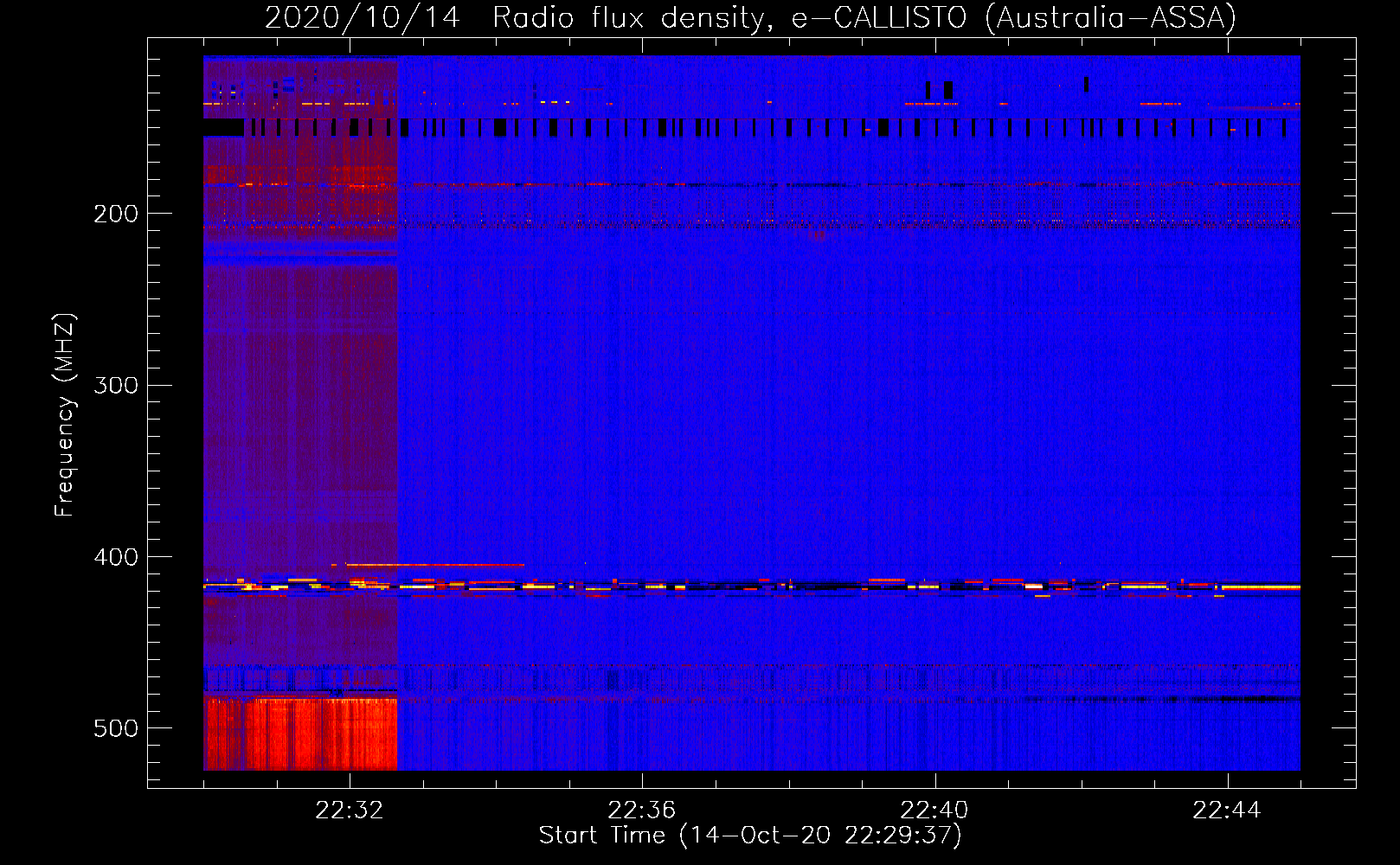1400x865 pixels.
Task: Click the 'Start Time' x-axis label
Action: [x=750, y=836]
